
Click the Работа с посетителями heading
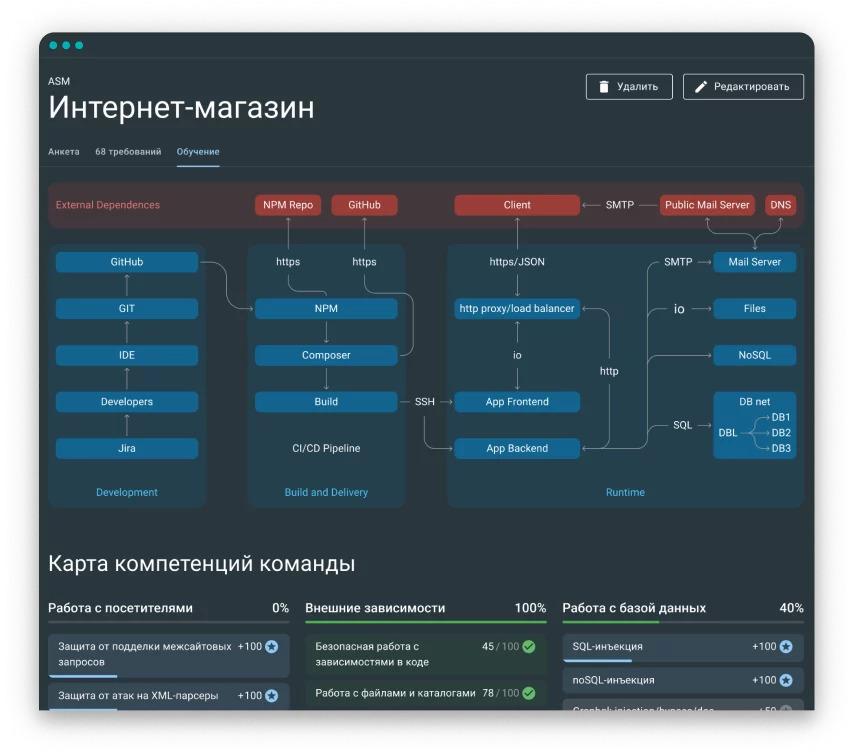pos(120,608)
